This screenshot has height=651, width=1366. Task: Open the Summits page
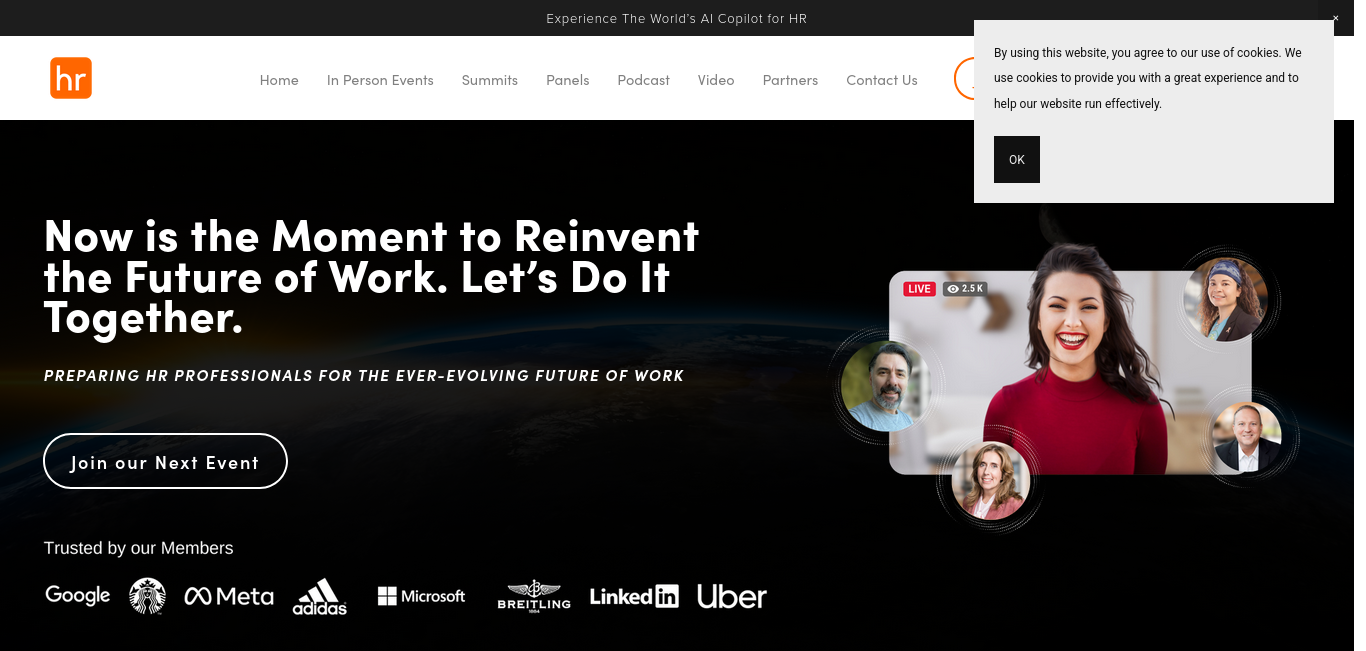pos(490,80)
